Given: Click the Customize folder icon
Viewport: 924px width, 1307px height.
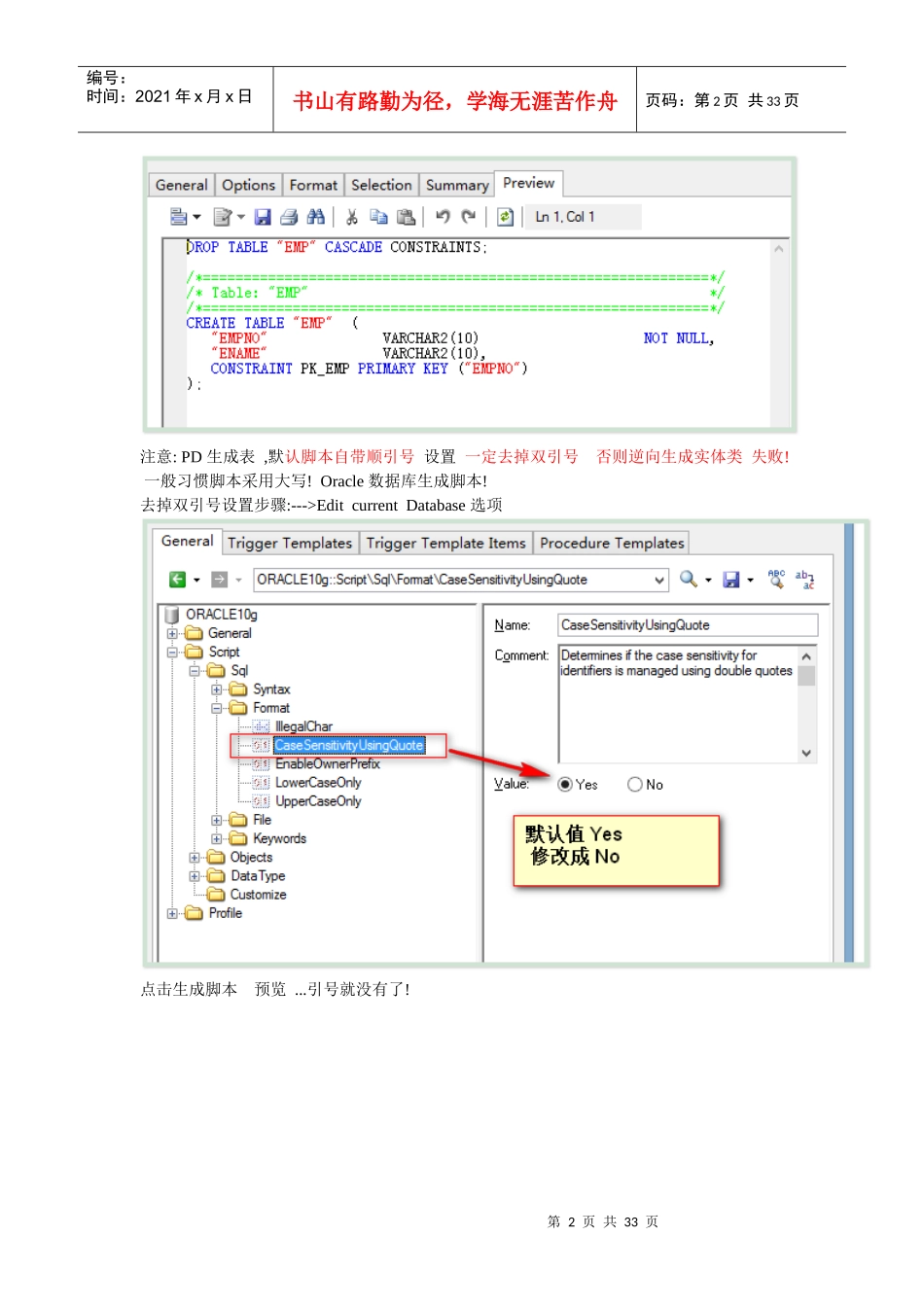Looking at the screenshot, I should tap(216, 895).
